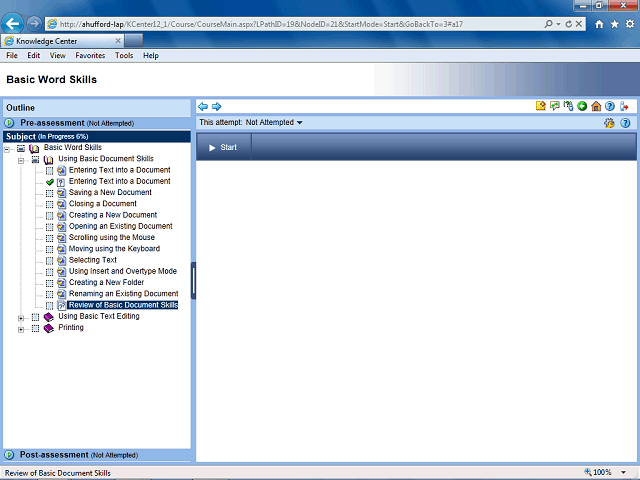Viewport: 640px width, 480px height.
Task: Open the address bar search dropdown arrow
Action: (558, 24)
